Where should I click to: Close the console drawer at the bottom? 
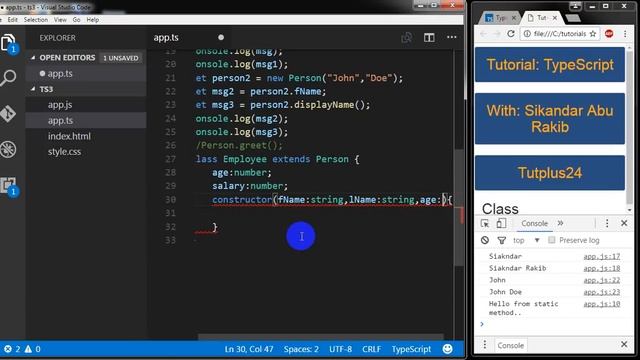pos(624,344)
